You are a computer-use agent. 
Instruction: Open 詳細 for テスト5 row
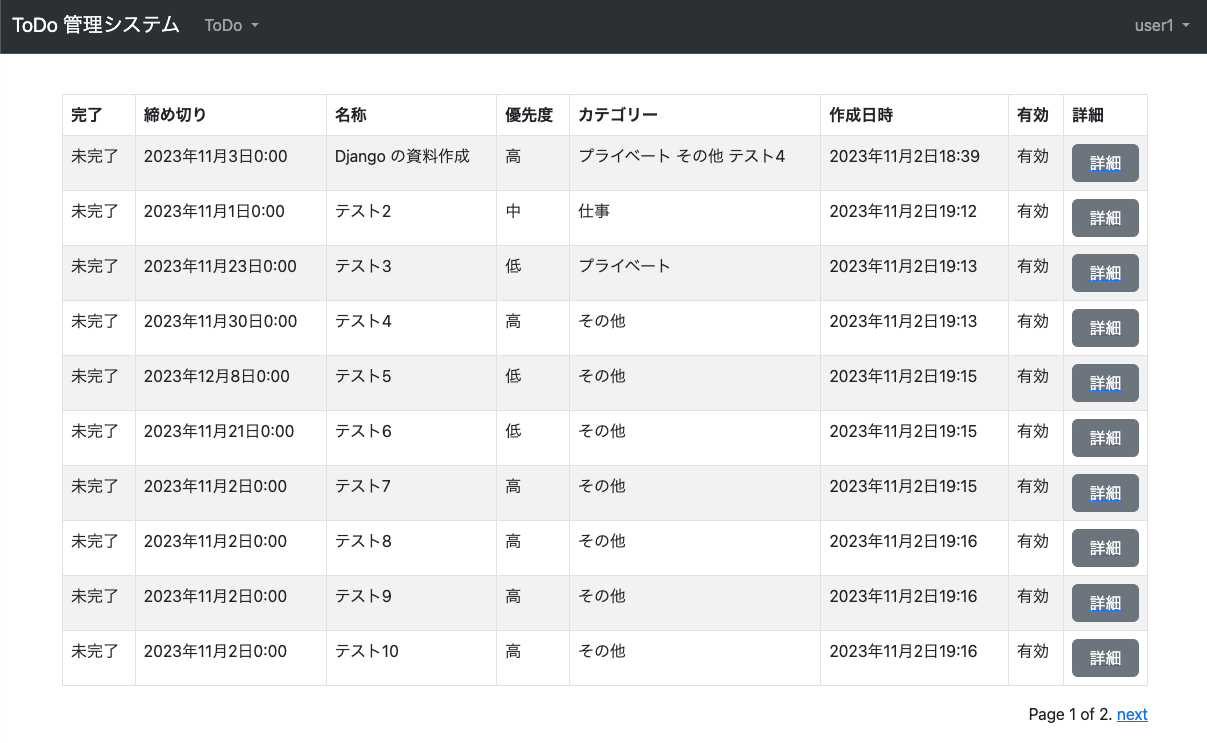click(1105, 383)
